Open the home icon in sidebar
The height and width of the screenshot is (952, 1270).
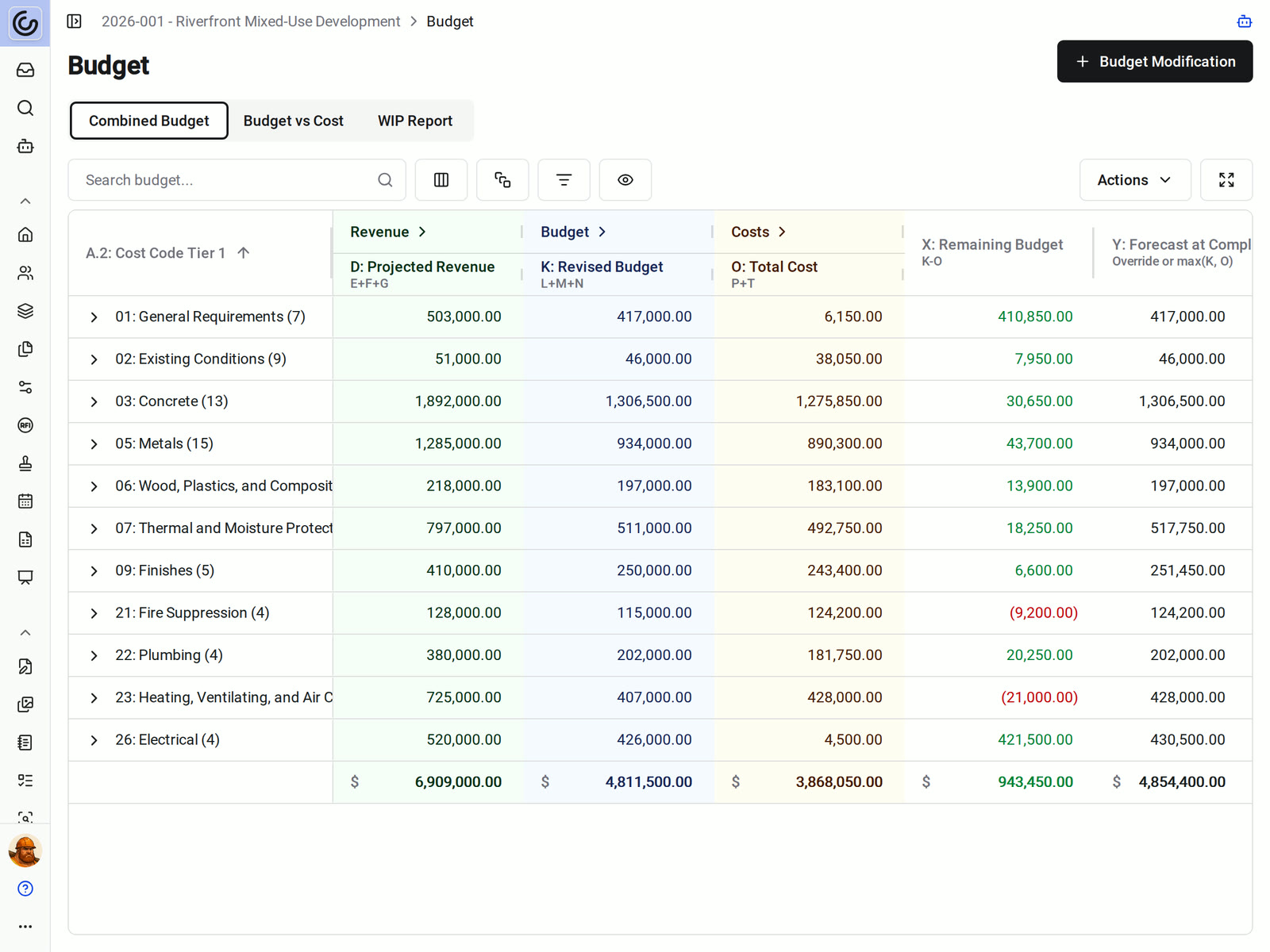click(25, 235)
